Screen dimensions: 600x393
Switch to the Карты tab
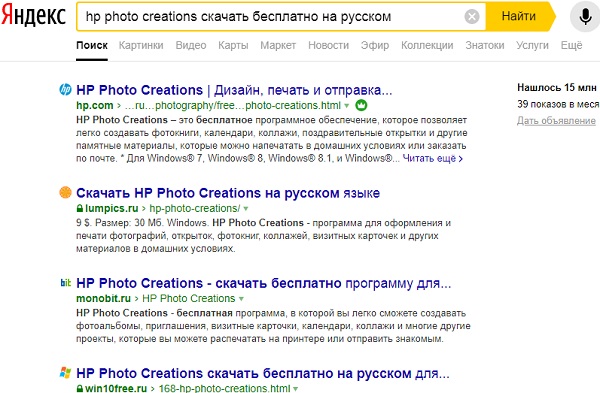pyautogui.click(x=233, y=45)
